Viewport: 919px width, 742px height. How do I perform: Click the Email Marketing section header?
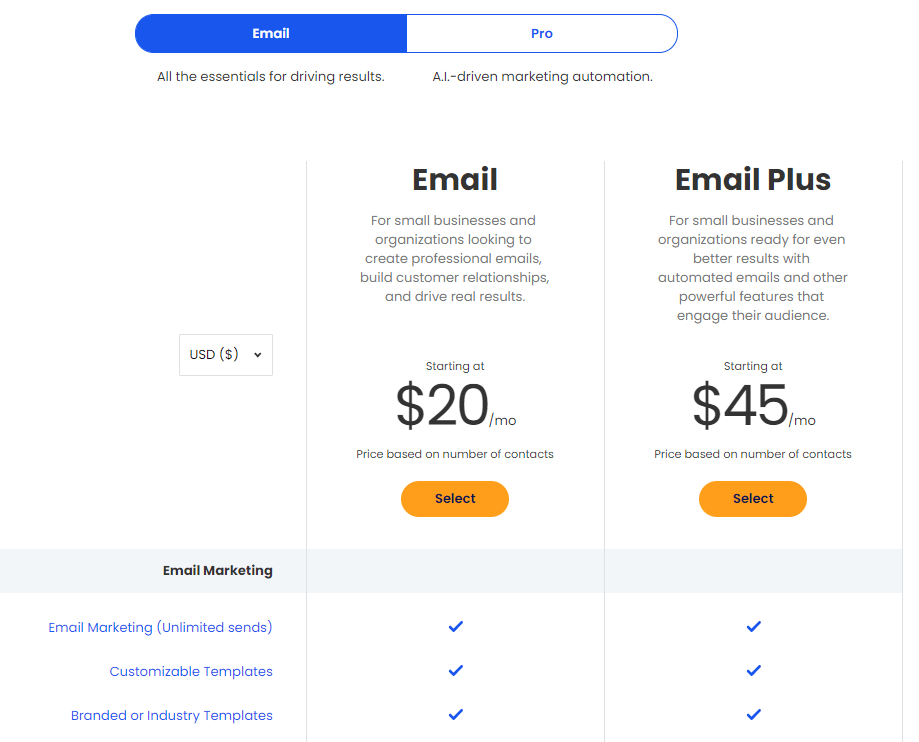[x=217, y=570]
